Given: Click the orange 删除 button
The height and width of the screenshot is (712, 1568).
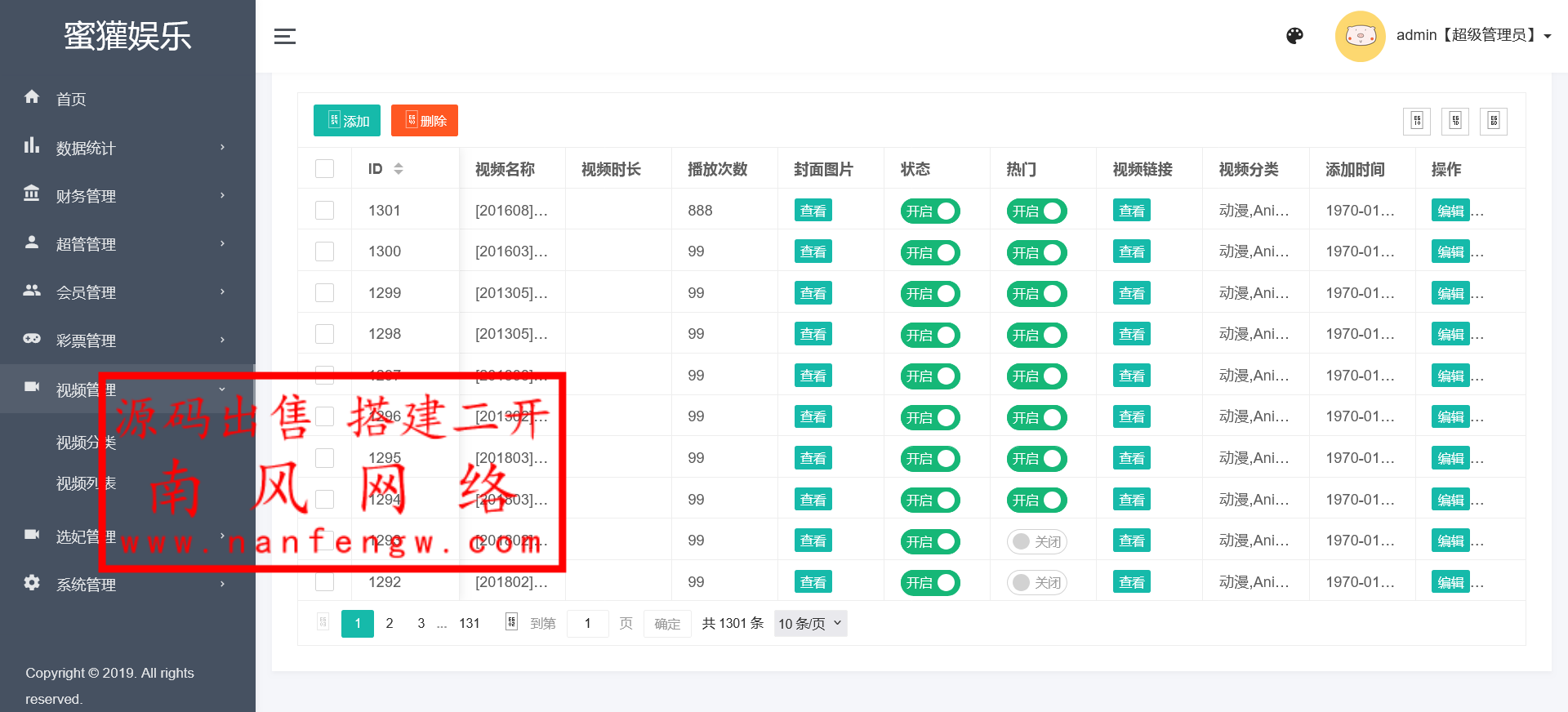Looking at the screenshot, I should (x=424, y=121).
